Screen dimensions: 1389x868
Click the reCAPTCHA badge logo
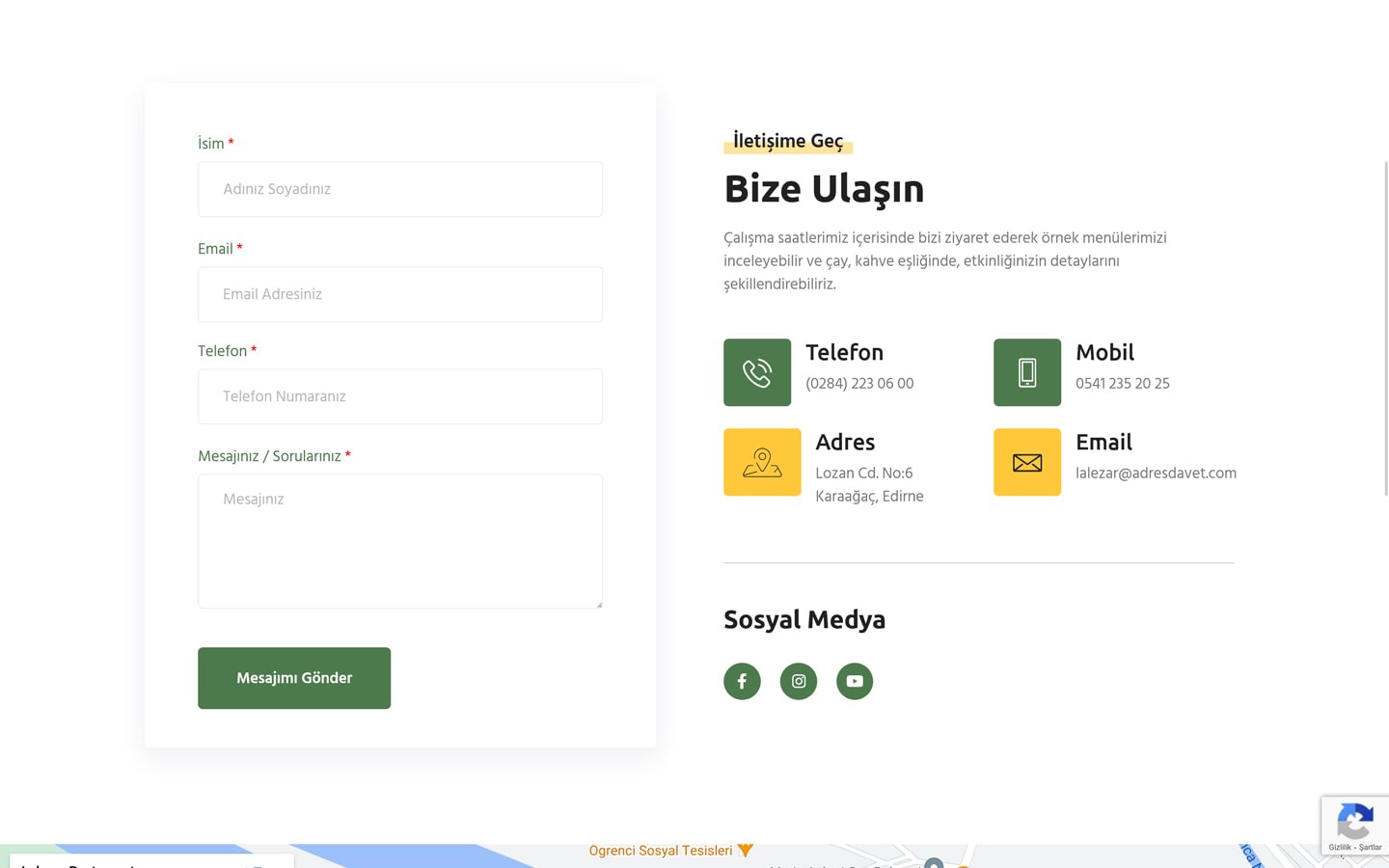coord(1355,822)
